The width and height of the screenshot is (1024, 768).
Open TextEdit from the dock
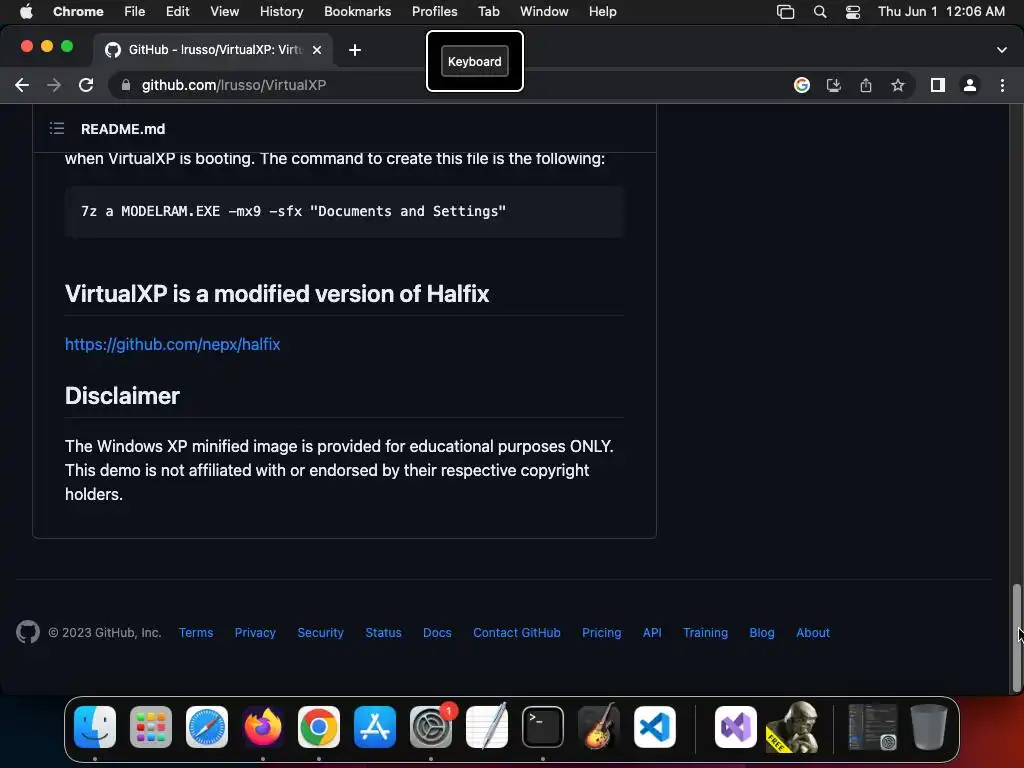coord(487,727)
